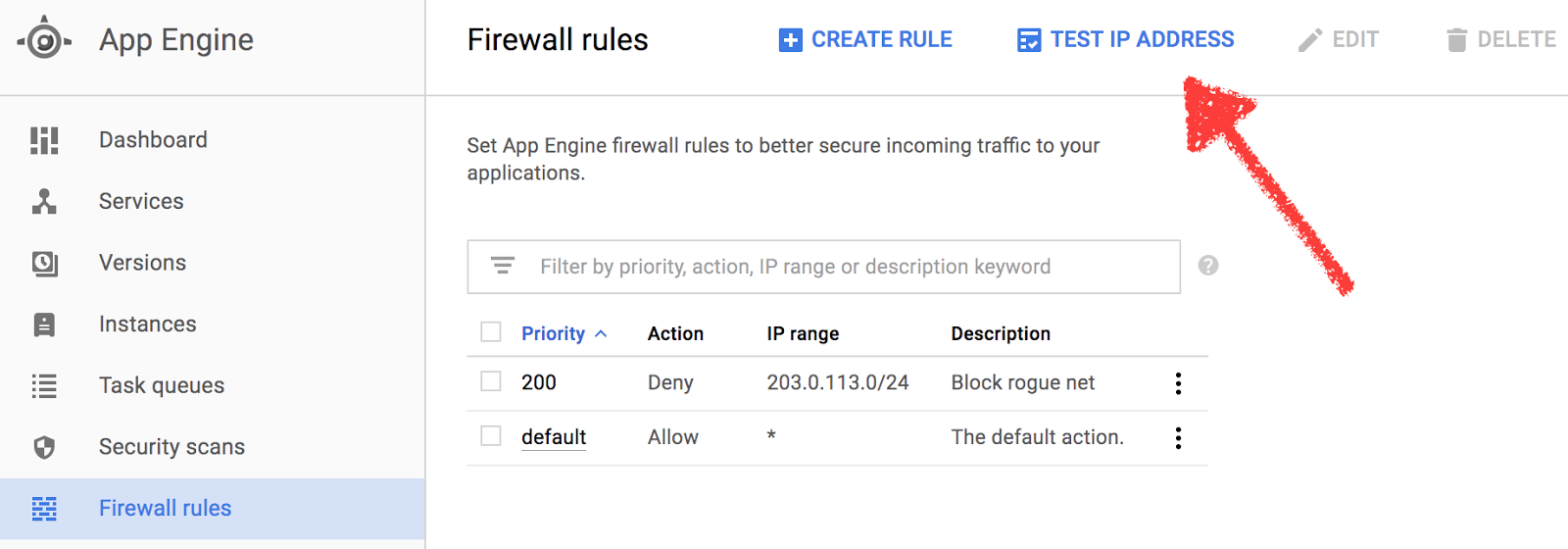
Task: Open Security scans menu item
Action: (x=171, y=447)
